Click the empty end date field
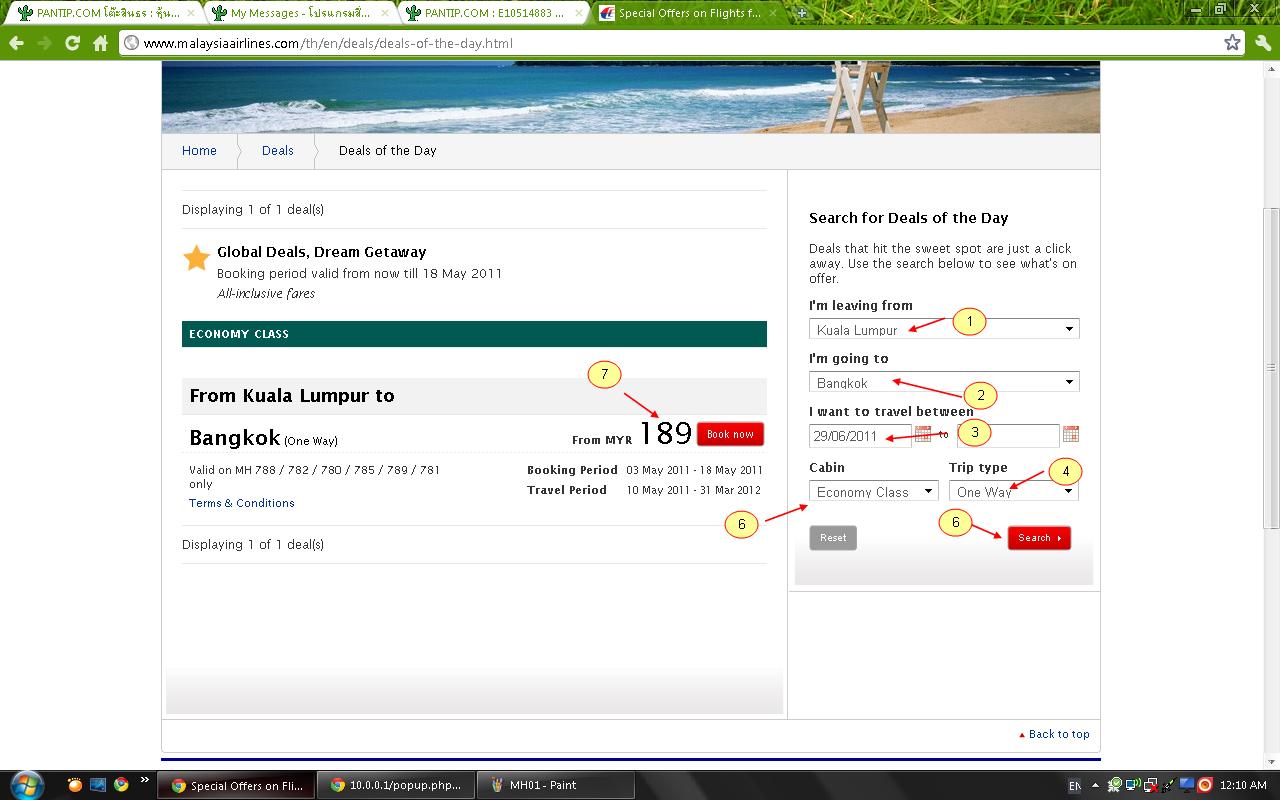 [1008, 436]
